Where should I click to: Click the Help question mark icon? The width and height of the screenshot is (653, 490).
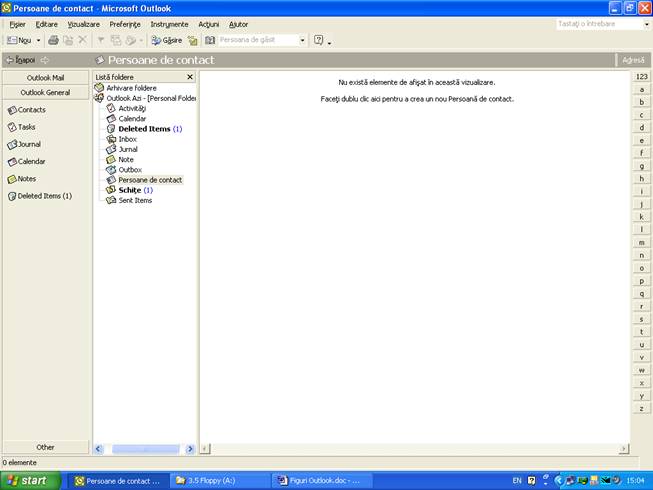point(319,40)
